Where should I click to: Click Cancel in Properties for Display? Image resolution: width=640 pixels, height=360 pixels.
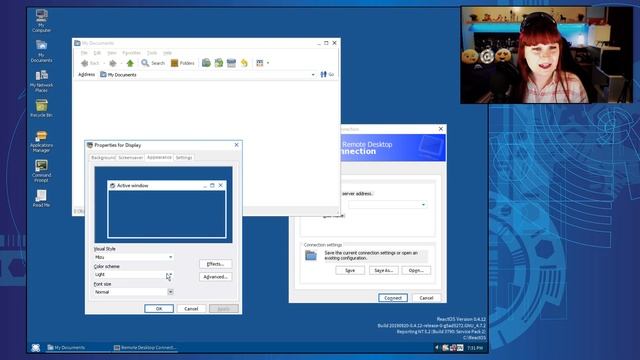click(191, 309)
